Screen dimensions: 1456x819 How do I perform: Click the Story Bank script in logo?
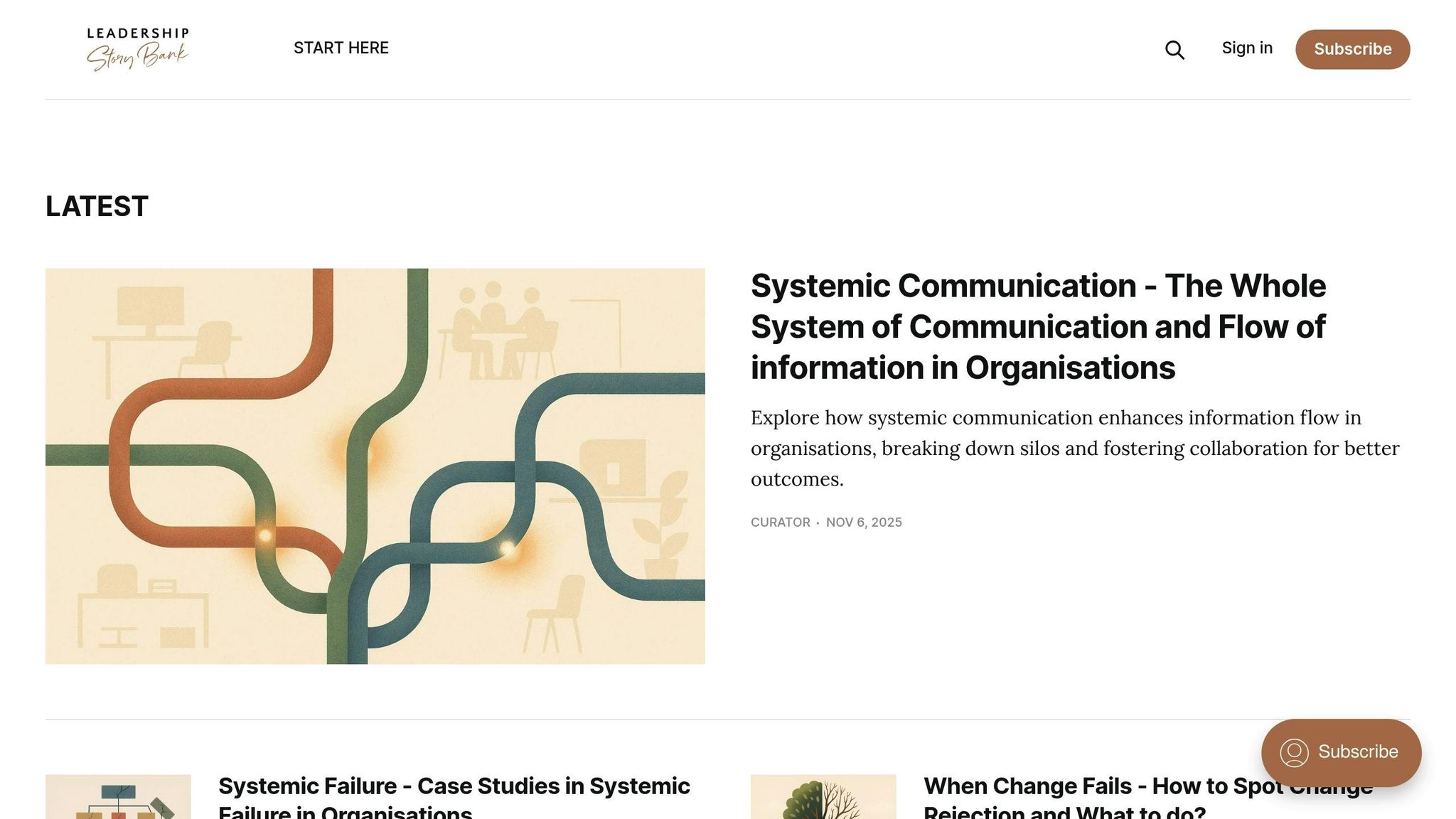[x=138, y=56]
